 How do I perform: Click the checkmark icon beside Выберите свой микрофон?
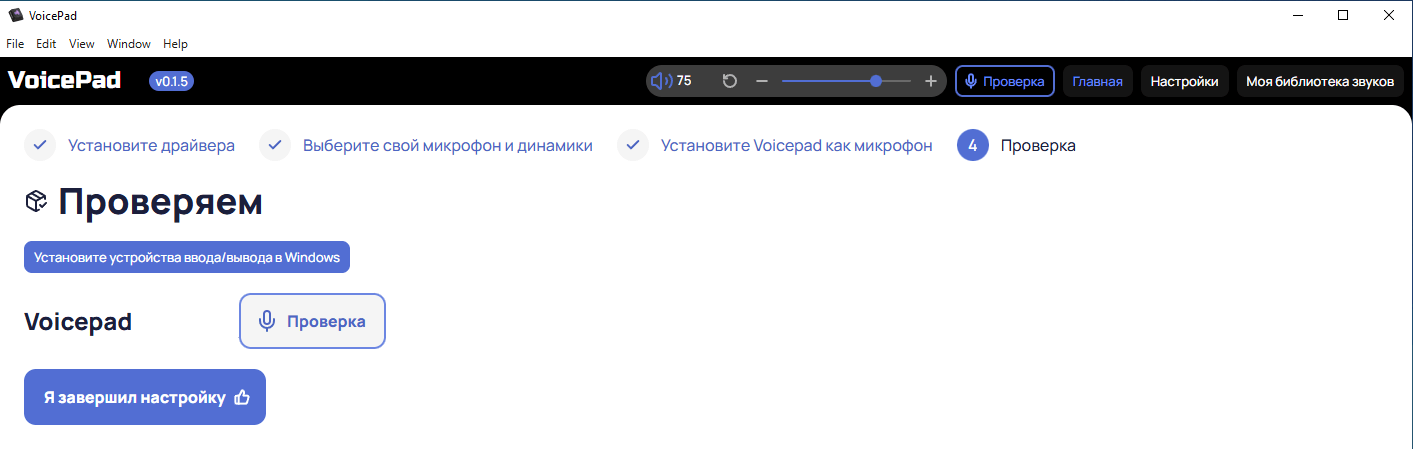point(275,145)
